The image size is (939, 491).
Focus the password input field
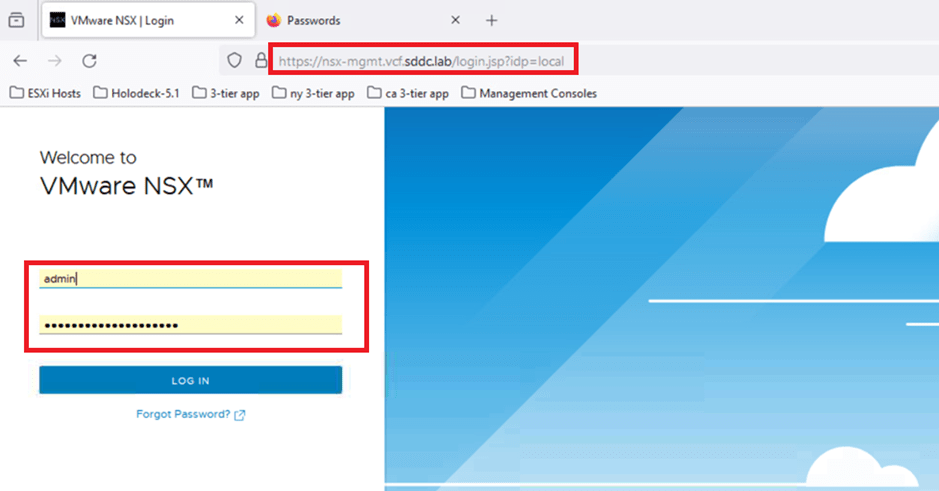tap(190, 325)
